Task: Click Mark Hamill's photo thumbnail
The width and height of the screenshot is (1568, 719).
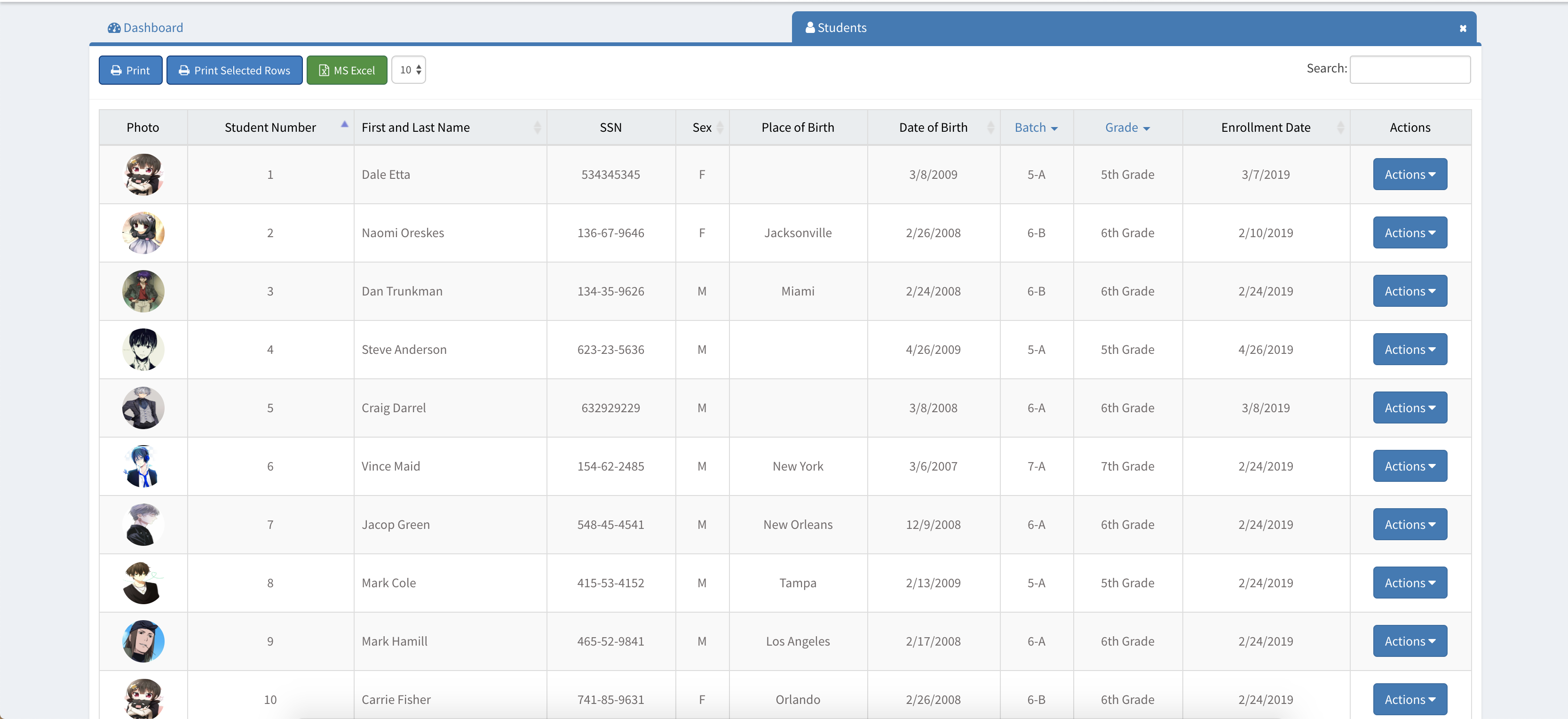Action: point(143,641)
